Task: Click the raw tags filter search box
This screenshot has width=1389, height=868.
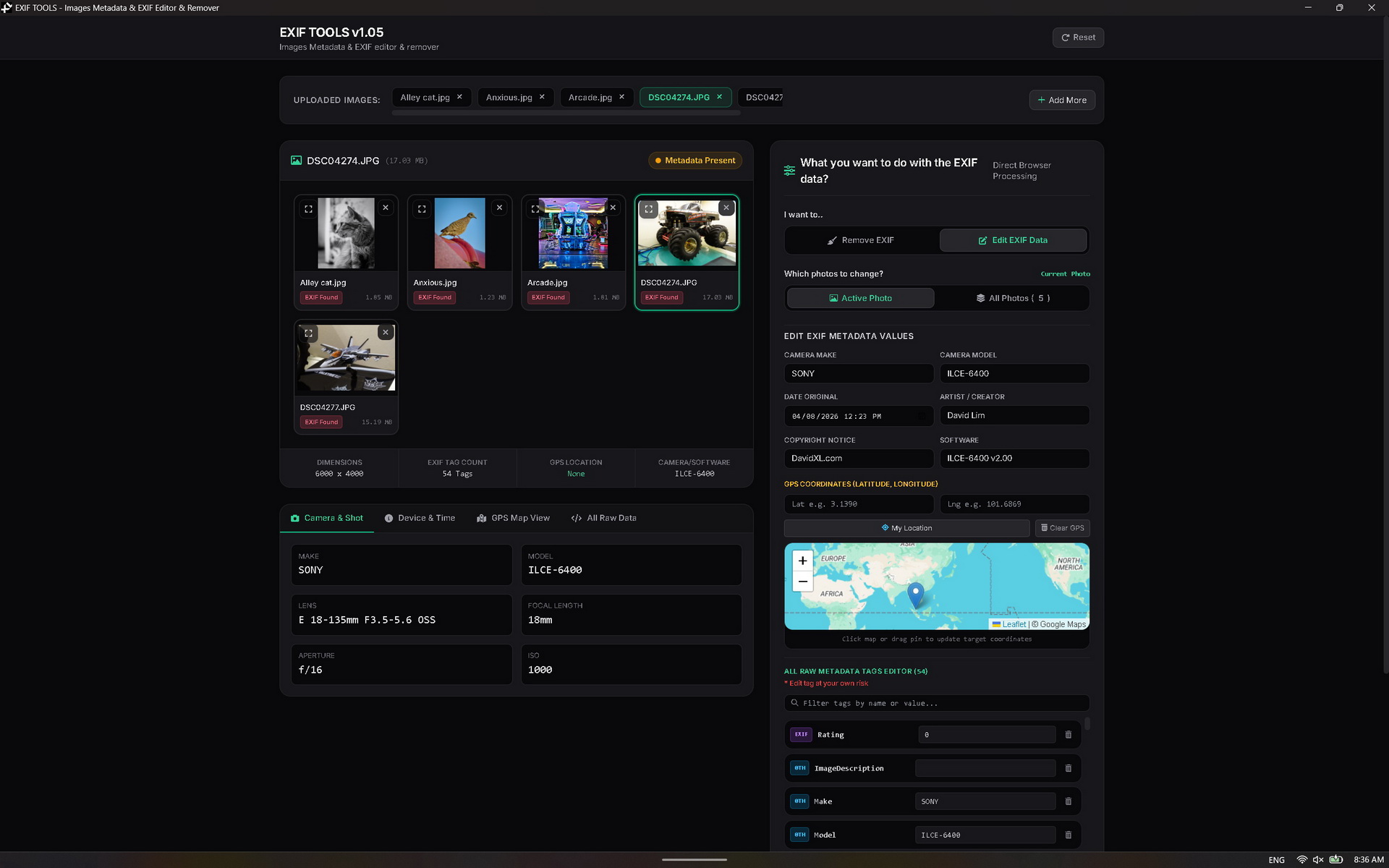Action: click(937, 703)
